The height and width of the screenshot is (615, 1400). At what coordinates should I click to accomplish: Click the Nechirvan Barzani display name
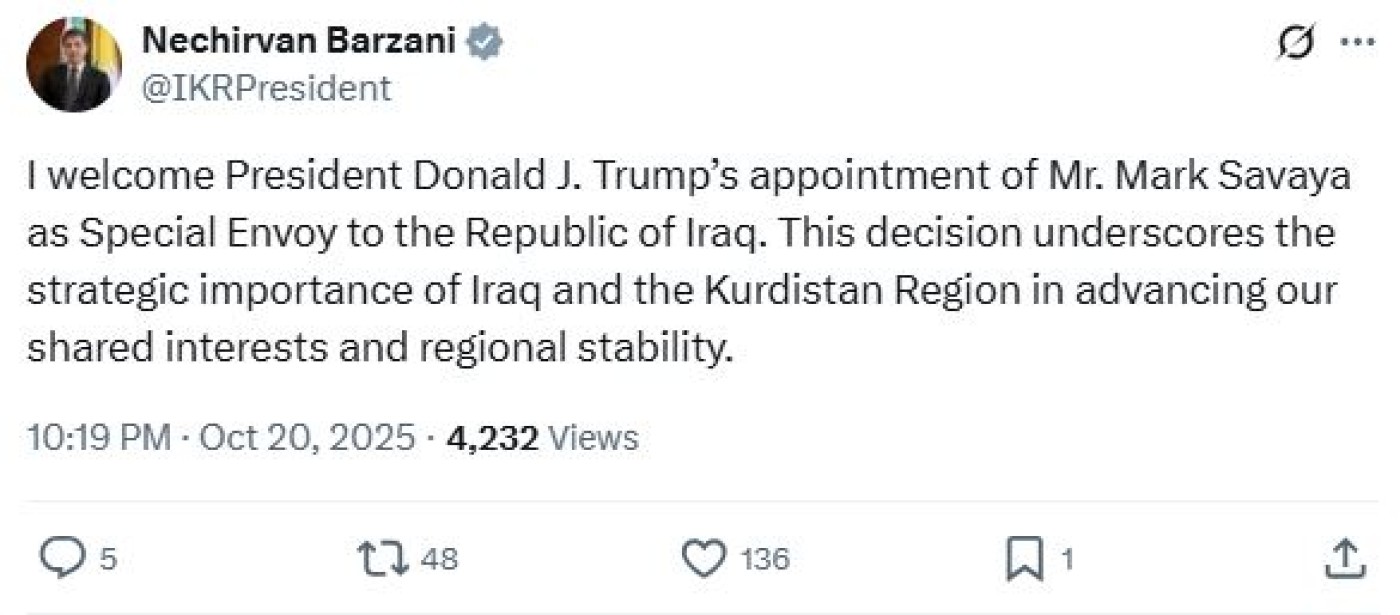pos(299,41)
